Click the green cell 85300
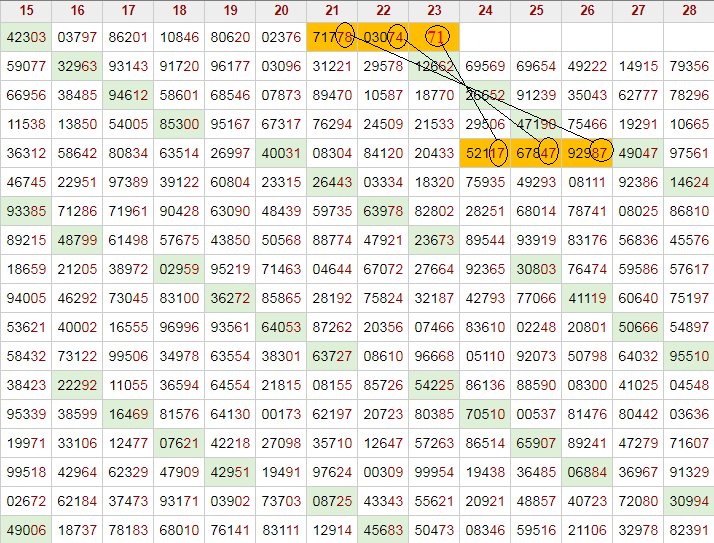 (179, 124)
